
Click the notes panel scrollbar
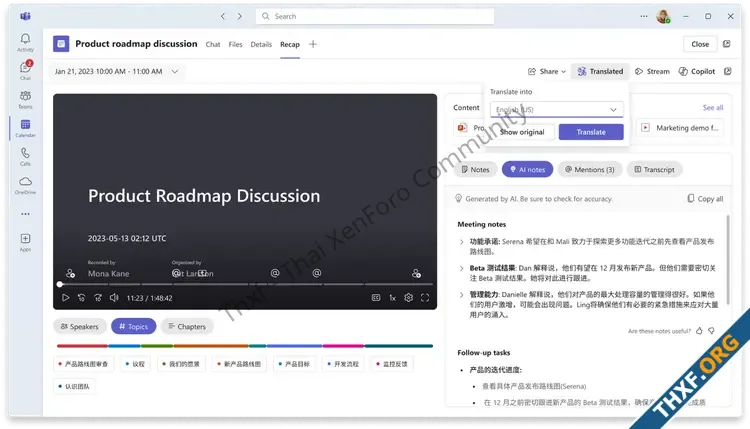point(728,260)
